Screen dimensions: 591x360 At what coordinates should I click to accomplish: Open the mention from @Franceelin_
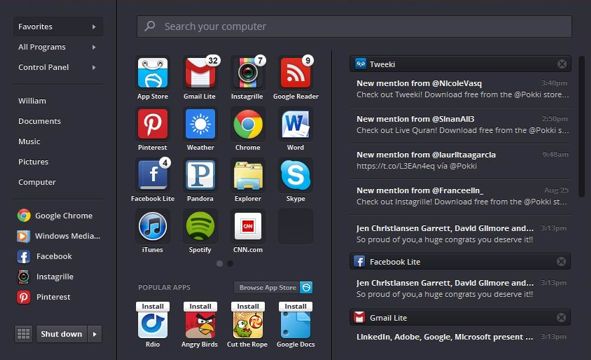[x=462, y=196]
